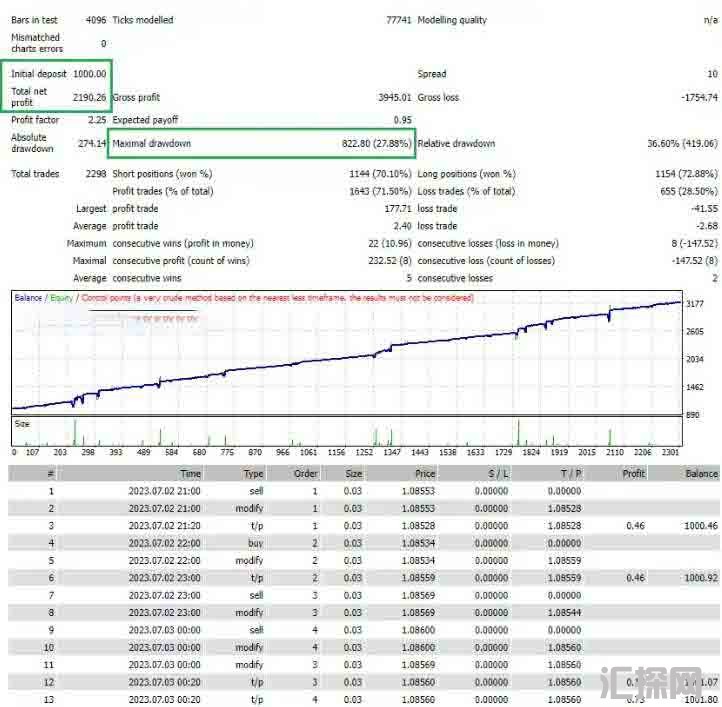Click the Price column header
722x707 pixels.
[x=425, y=474]
